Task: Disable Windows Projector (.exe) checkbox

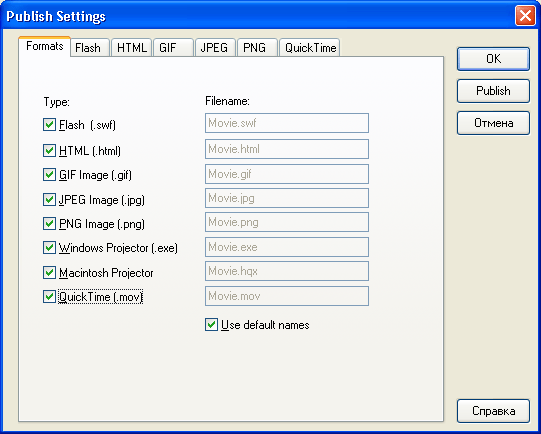Action: pyautogui.click(x=49, y=248)
